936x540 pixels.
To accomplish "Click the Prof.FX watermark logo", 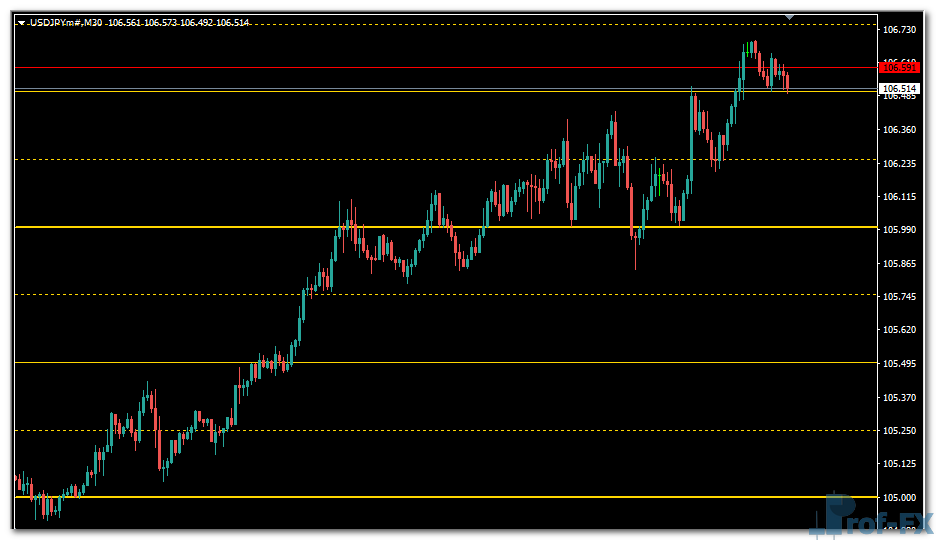I will [x=868, y=518].
